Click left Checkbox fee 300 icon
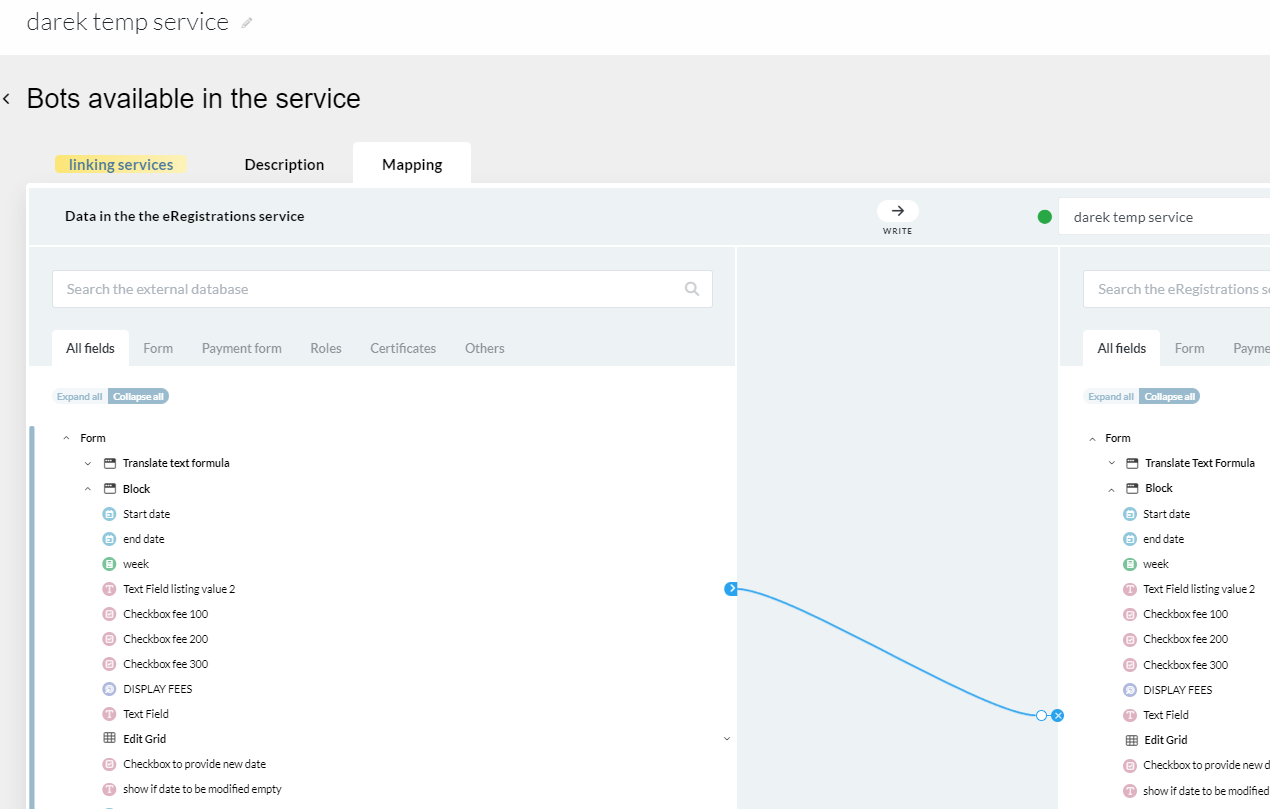 pyautogui.click(x=109, y=664)
